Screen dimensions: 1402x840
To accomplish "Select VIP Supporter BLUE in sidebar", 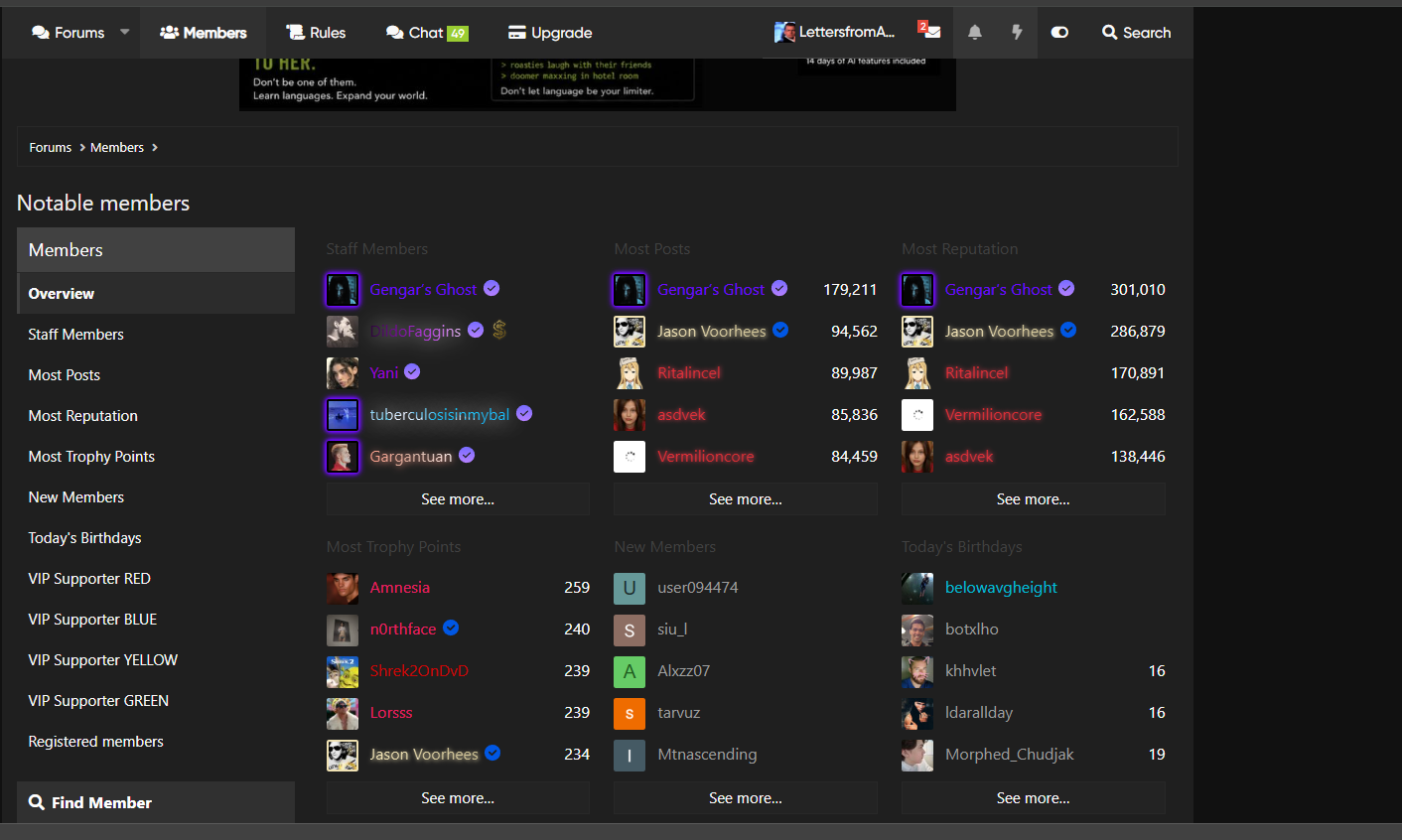I will pos(92,620).
